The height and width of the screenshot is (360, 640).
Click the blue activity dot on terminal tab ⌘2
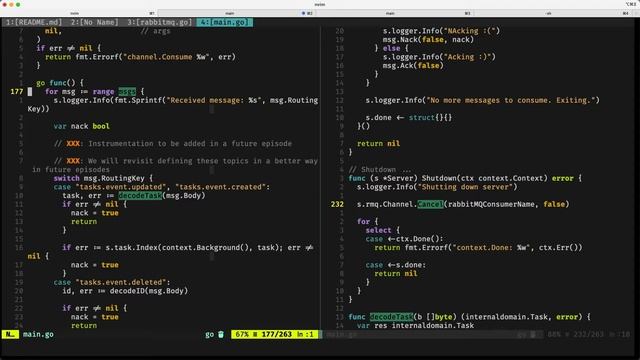tap(303, 13)
